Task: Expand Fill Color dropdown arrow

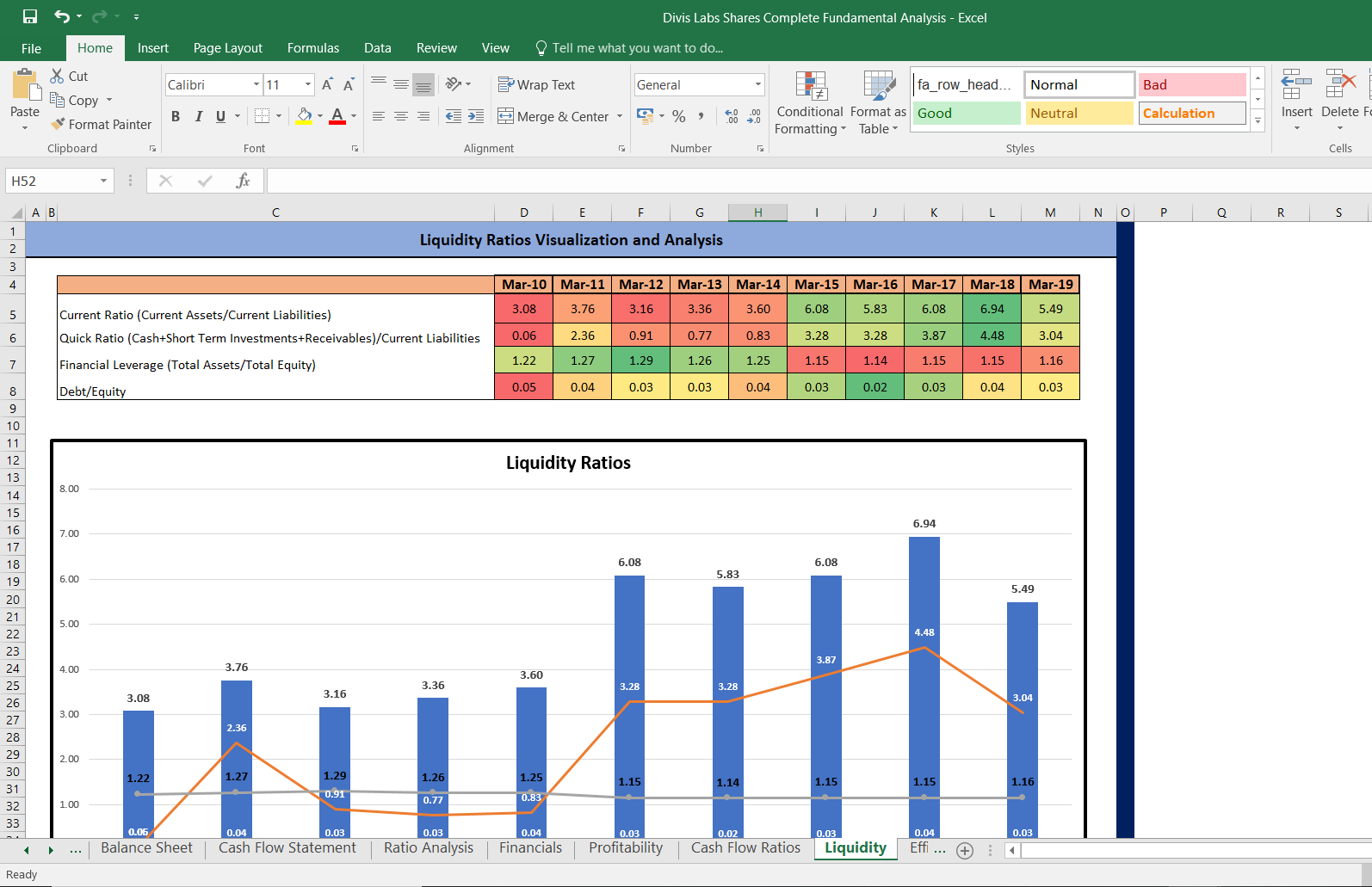Action: [x=320, y=116]
